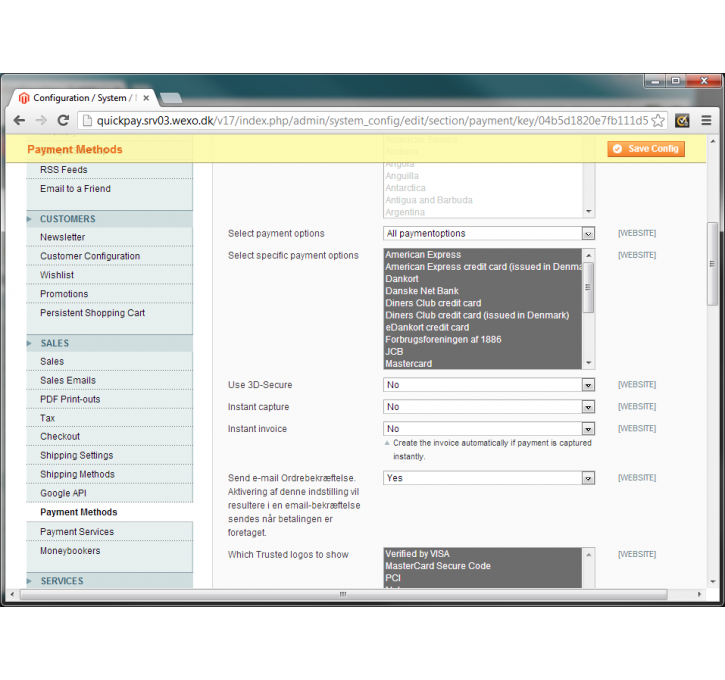Click the browser back arrow
Viewport: 725px width, 680px height.
tap(19, 121)
